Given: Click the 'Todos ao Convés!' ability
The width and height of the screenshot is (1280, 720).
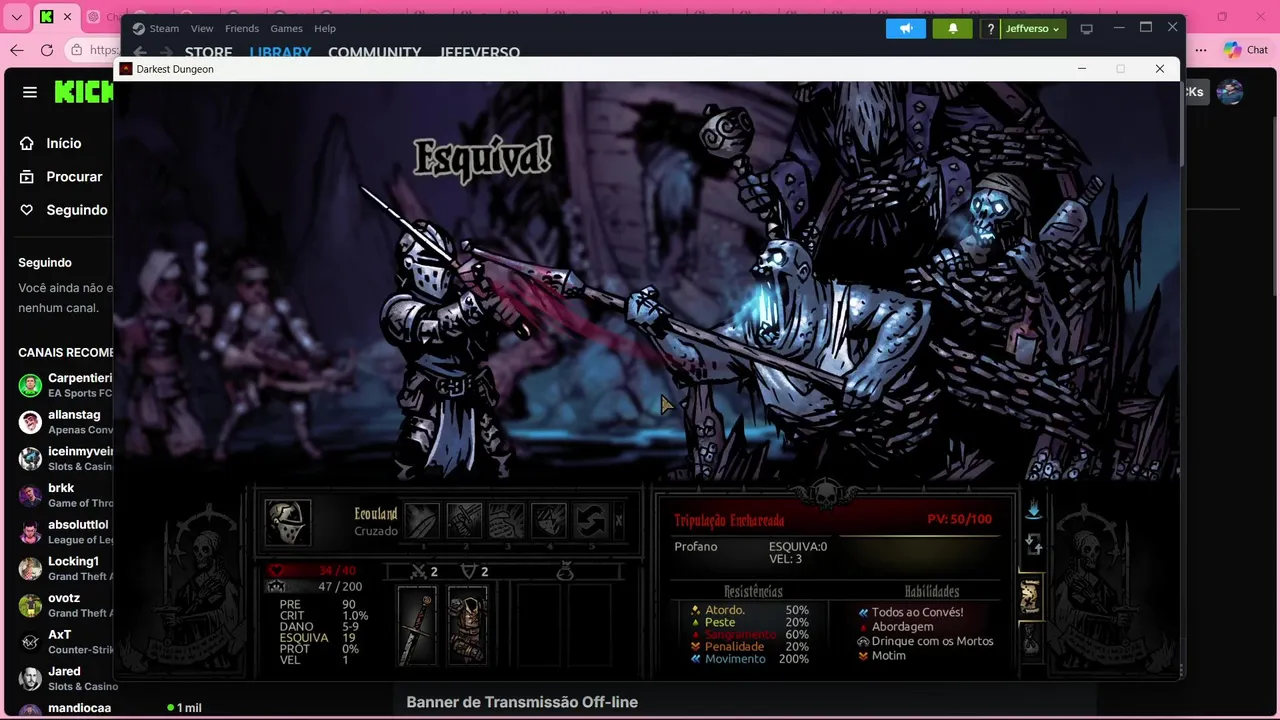Looking at the screenshot, I should click(x=910, y=612).
